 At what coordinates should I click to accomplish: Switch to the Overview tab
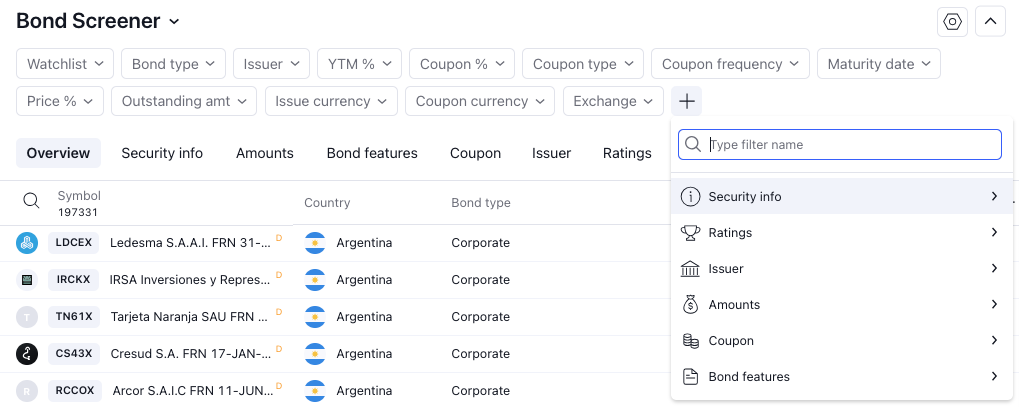58,153
